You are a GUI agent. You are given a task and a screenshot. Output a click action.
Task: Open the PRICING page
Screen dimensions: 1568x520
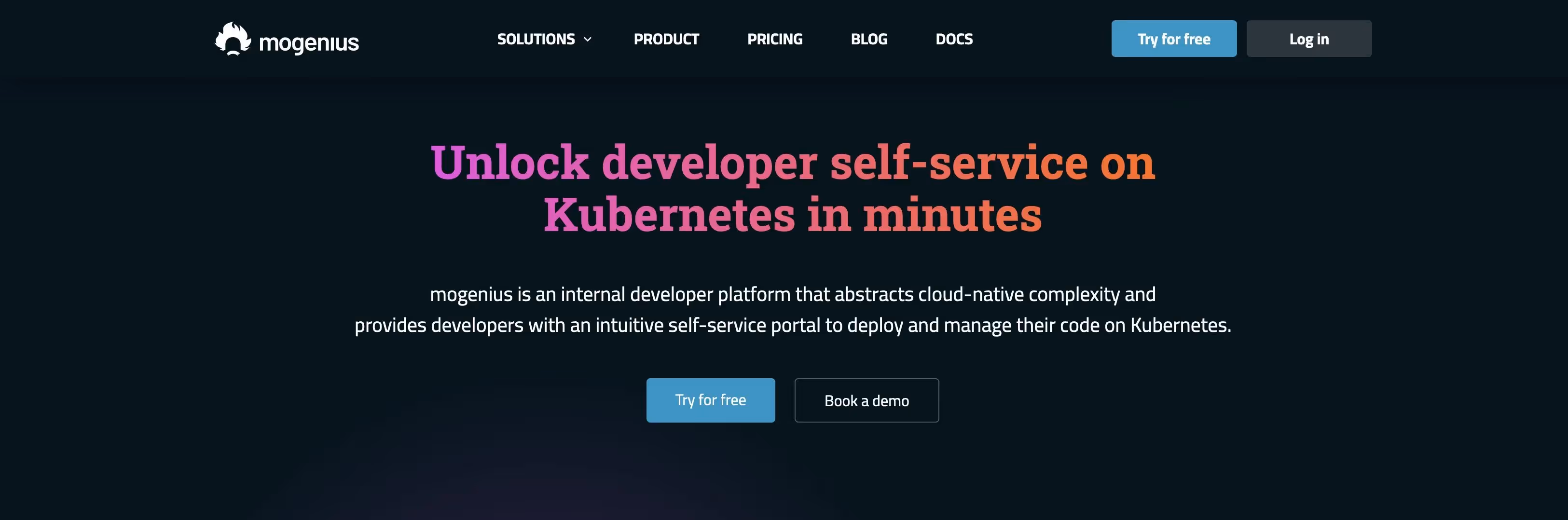click(x=774, y=39)
